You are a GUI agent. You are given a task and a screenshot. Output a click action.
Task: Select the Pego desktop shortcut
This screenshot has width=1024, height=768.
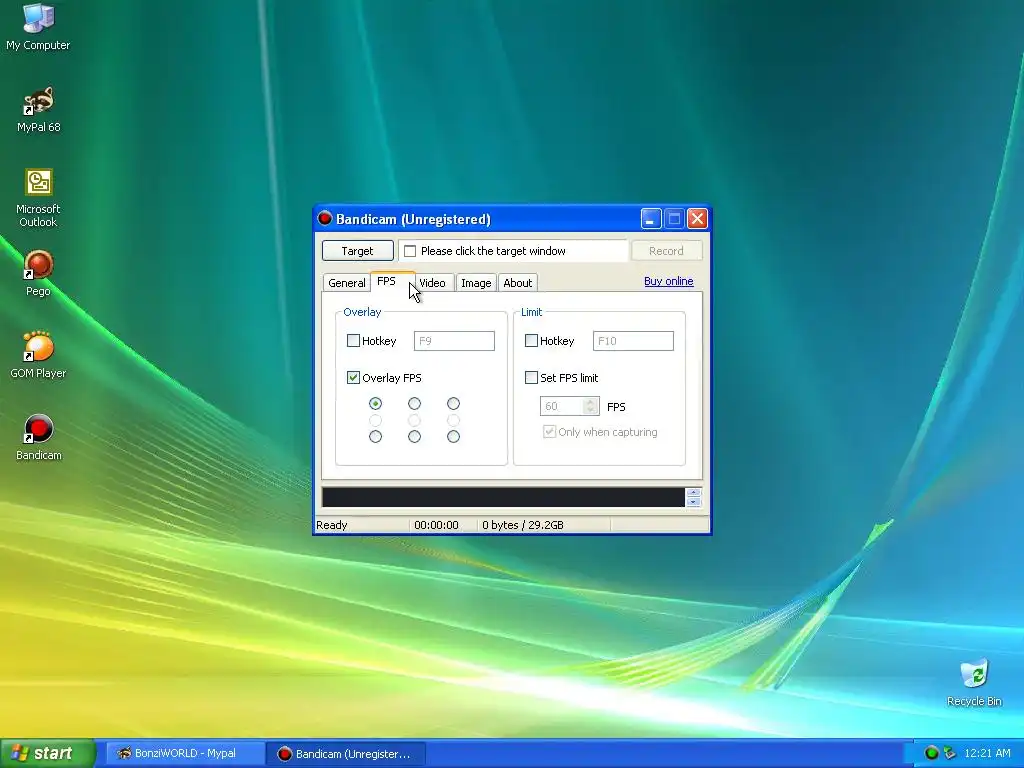coord(38,273)
